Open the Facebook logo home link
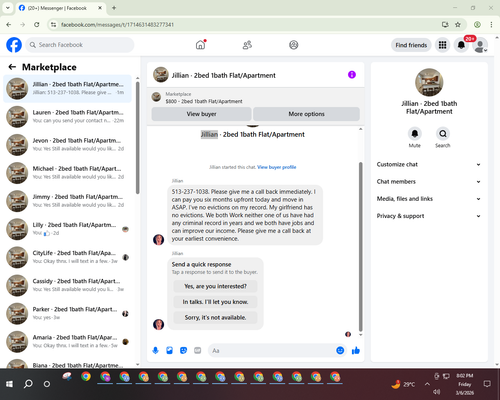The height and width of the screenshot is (400, 500). coord(14,45)
